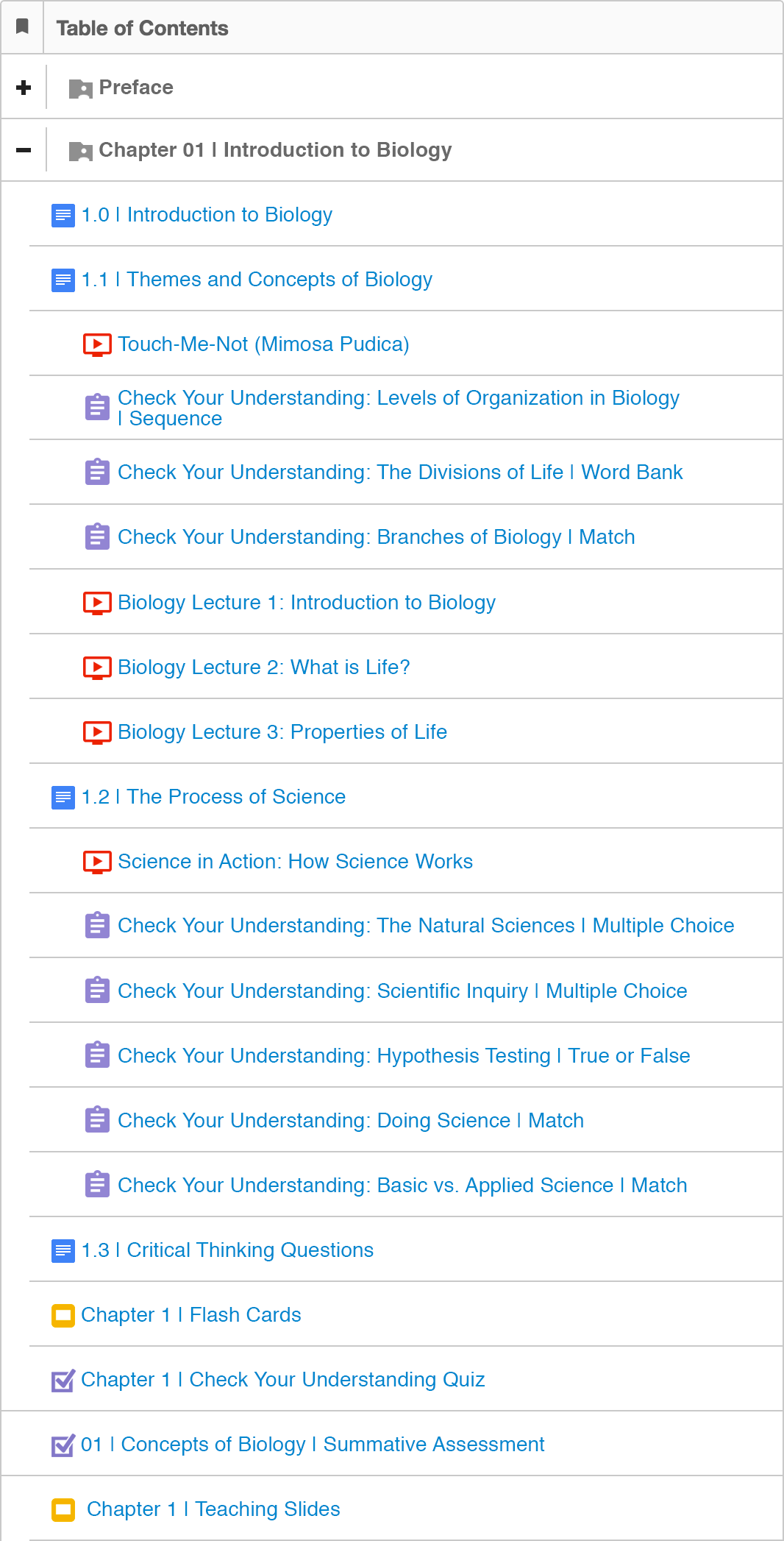784x1541 pixels.
Task: Click the flash card icon for Chapter 1
Action: click(x=63, y=1315)
